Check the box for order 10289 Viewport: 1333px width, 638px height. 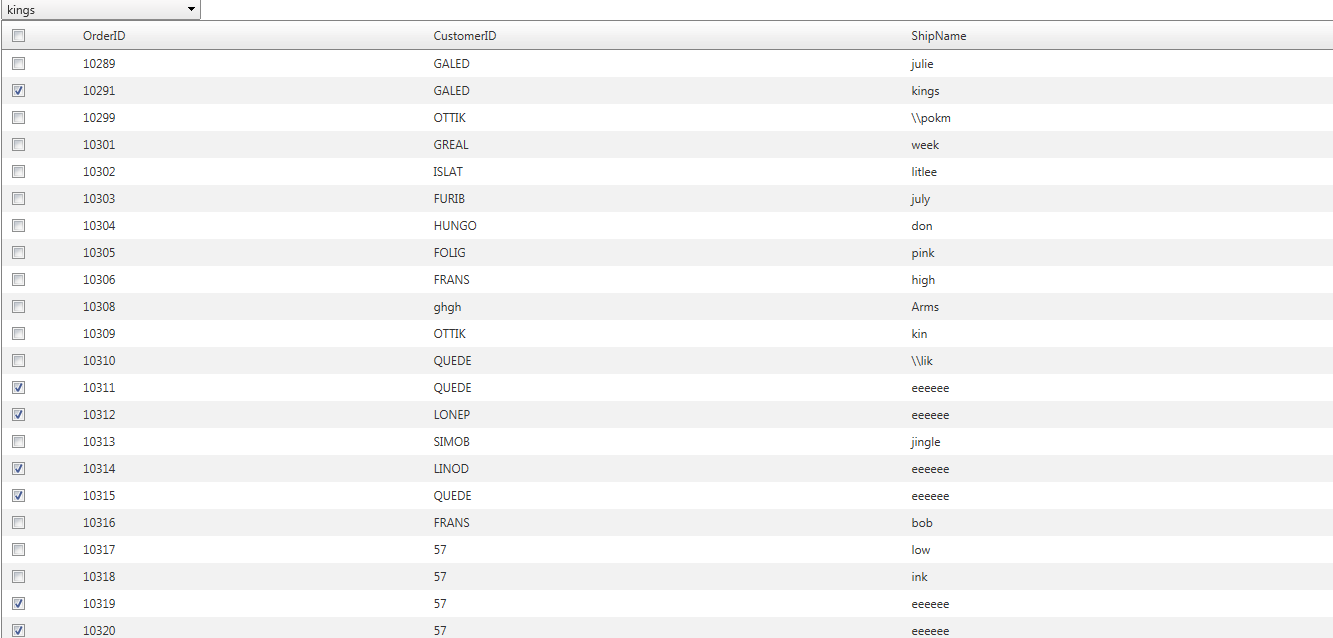tap(18, 63)
